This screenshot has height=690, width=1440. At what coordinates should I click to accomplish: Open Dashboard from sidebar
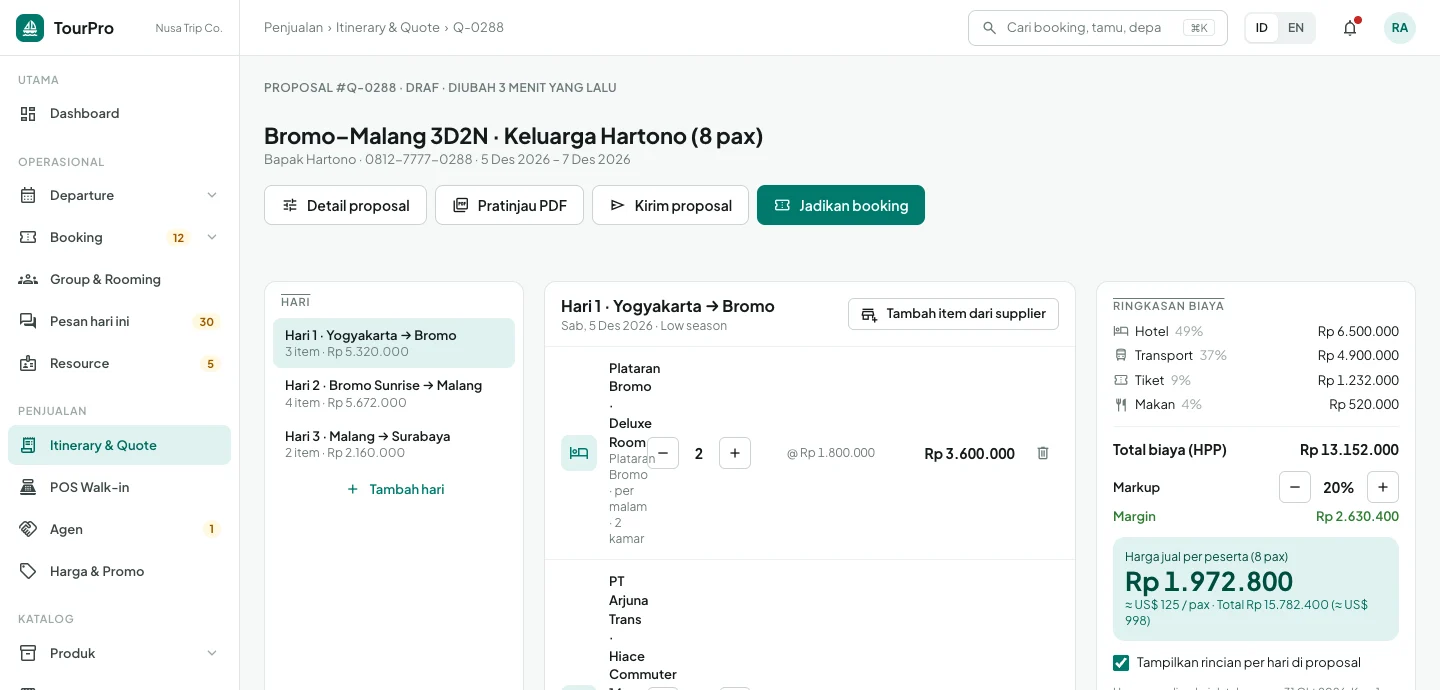coord(119,113)
